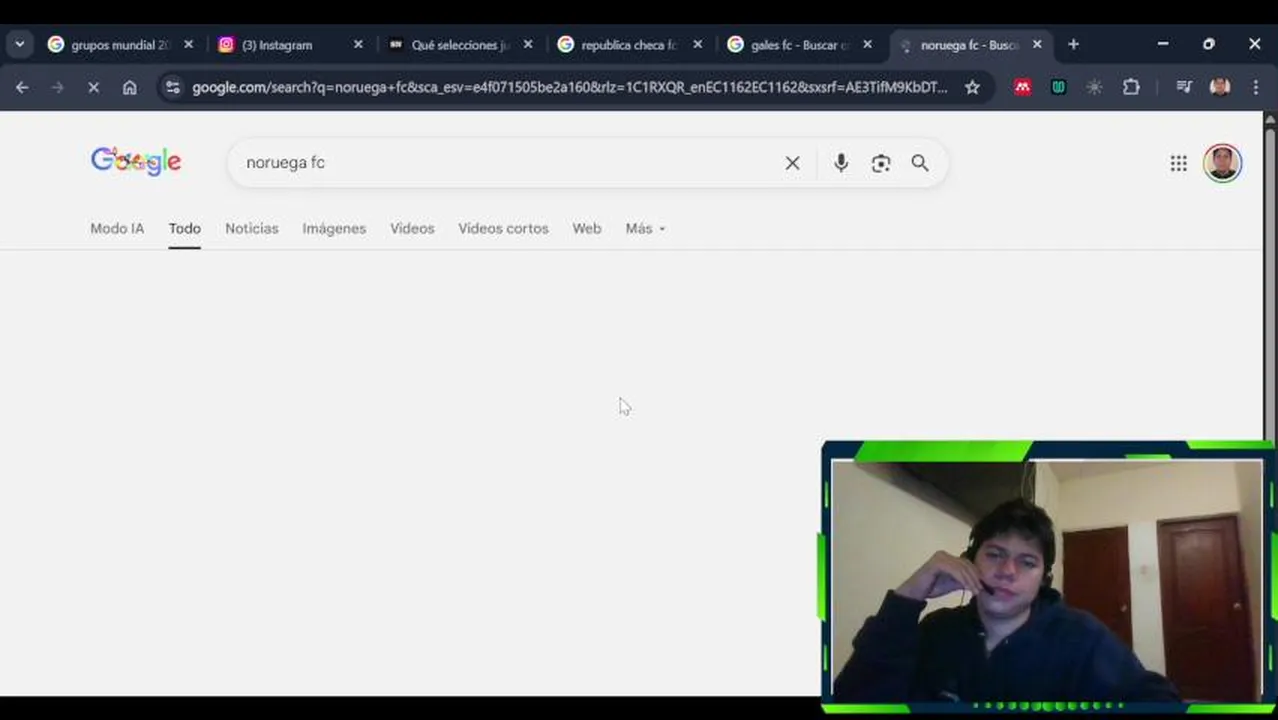Click the gear-shaped extension icon
The height and width of the screenshot is (720, 1278).
(x=1094, y=88)
